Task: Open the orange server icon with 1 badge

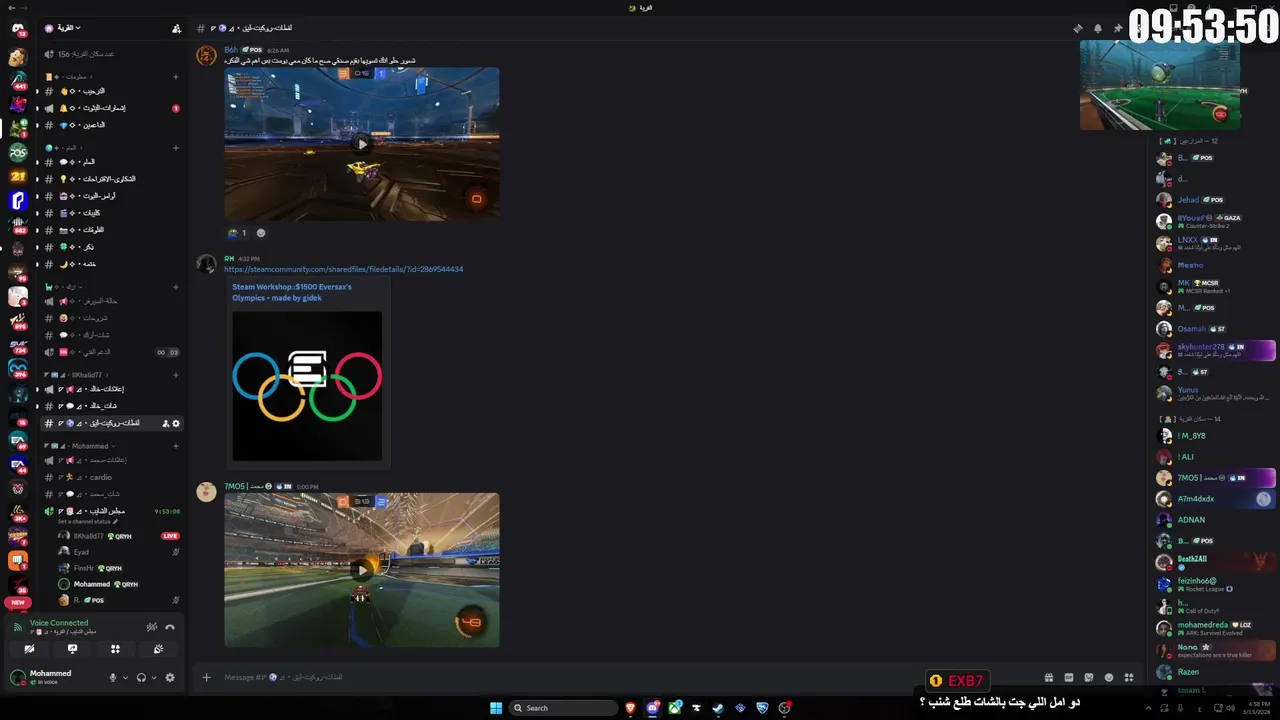Action: [x=18, y=560]
